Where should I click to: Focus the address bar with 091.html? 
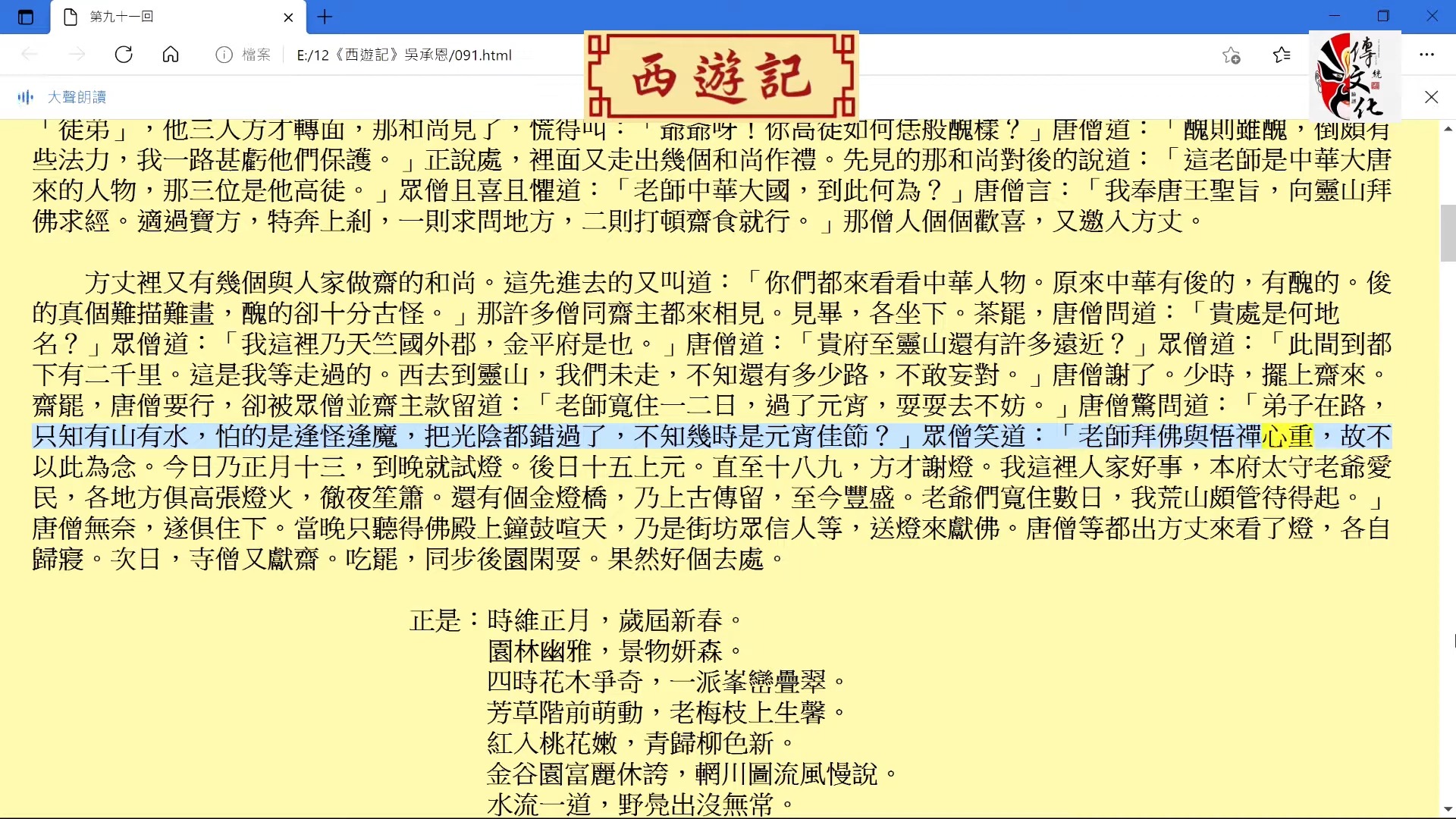pyautogui.click(x=404, y=55)
